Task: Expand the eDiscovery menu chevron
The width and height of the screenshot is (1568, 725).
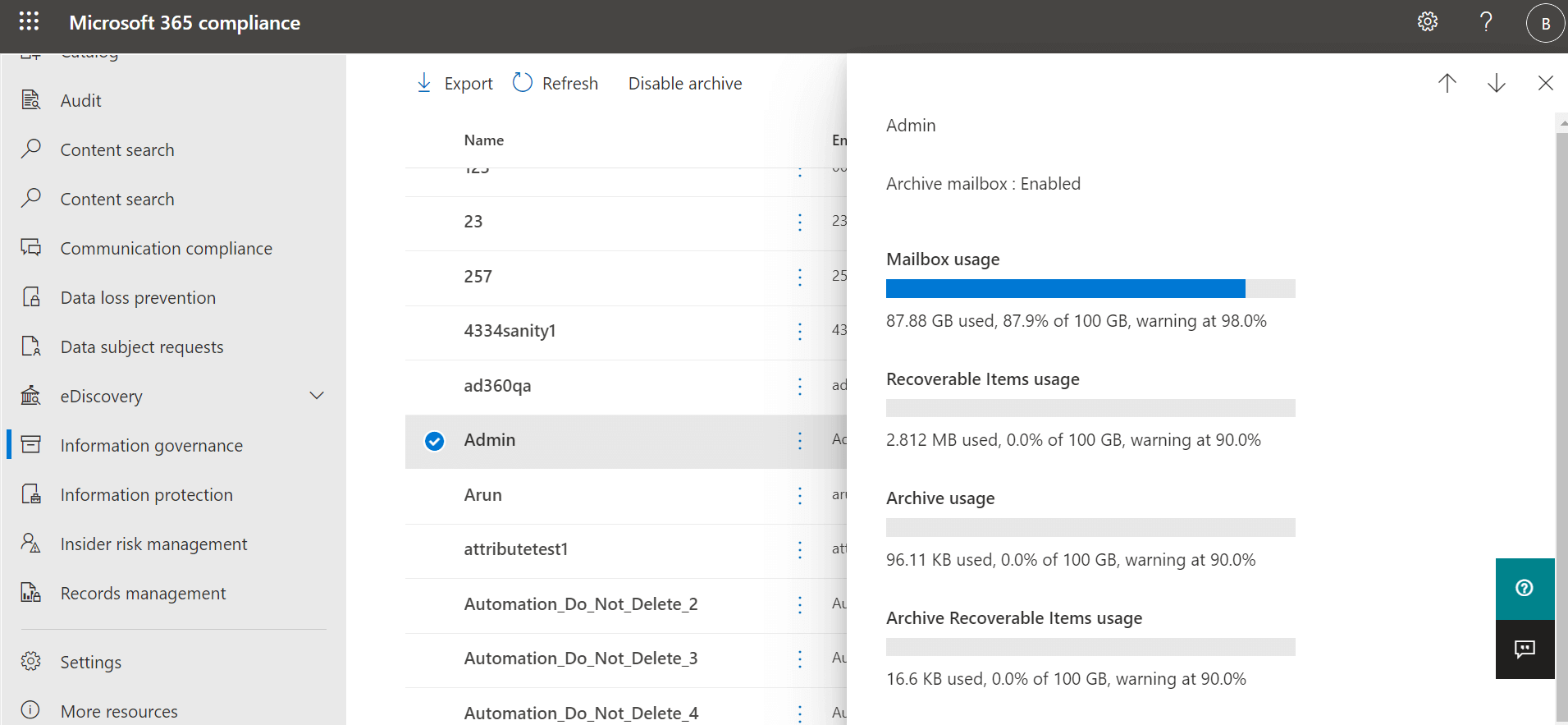Action: (x=317, y=396)
